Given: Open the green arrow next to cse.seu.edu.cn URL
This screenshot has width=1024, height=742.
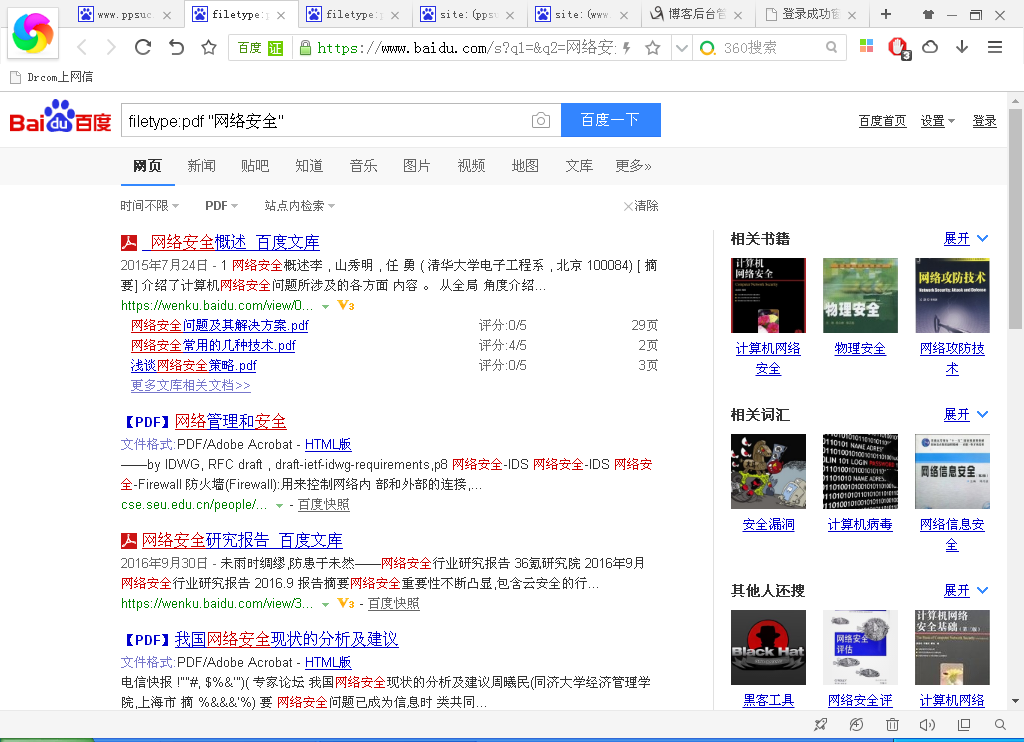Looking at the screenshot, I should (x=280, y=506).
